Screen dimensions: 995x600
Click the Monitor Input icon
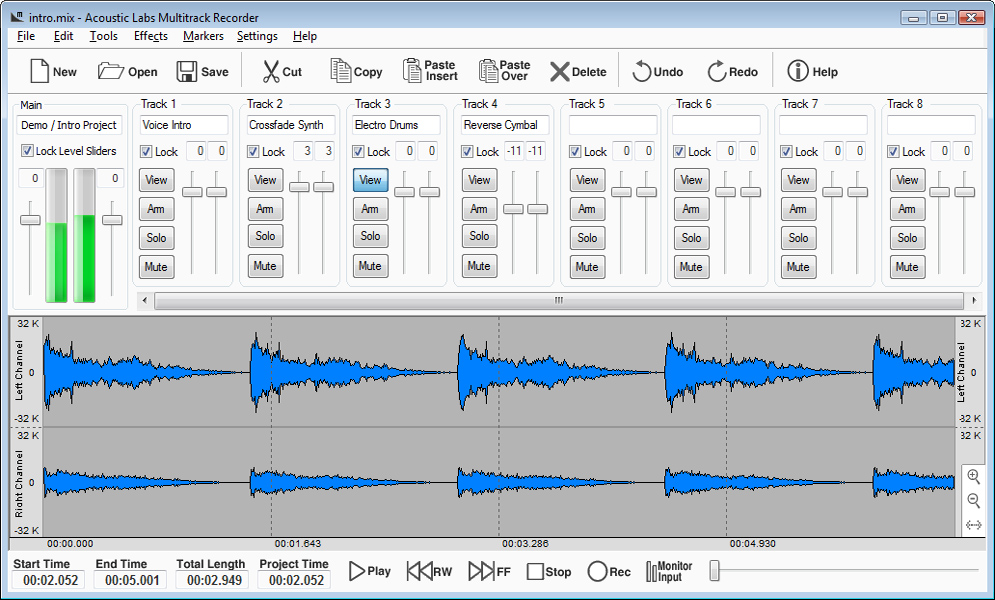(x=651, y=571)
